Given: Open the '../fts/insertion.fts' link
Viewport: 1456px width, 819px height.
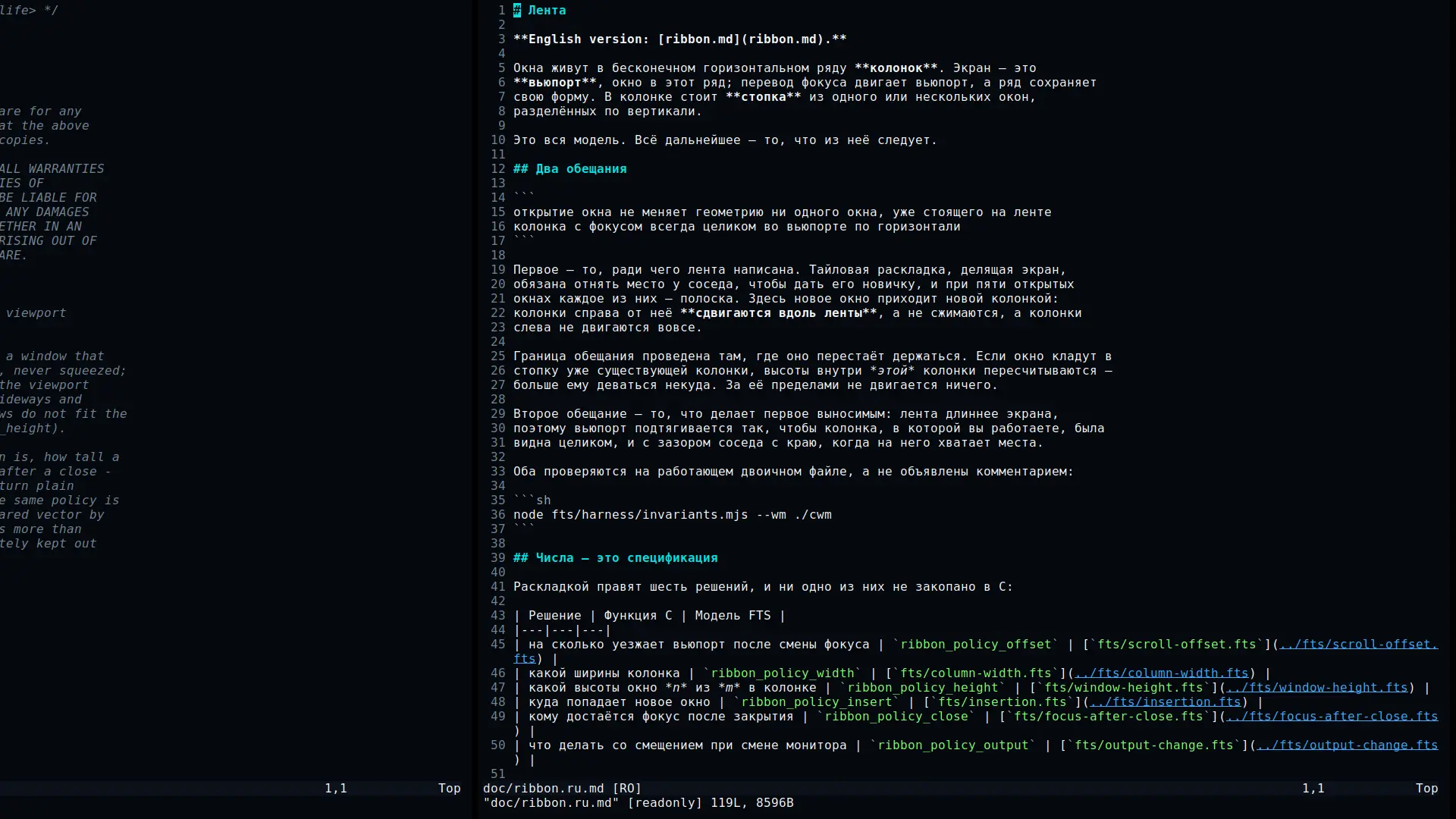Looking at the screenshot, I should (1166, 702).
